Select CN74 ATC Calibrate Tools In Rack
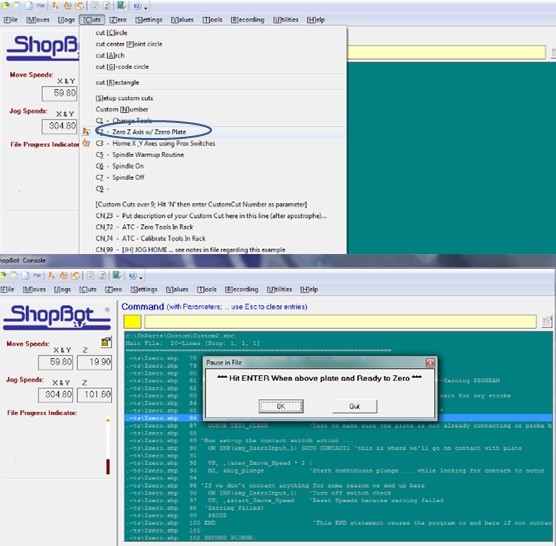 click(150, 238)
